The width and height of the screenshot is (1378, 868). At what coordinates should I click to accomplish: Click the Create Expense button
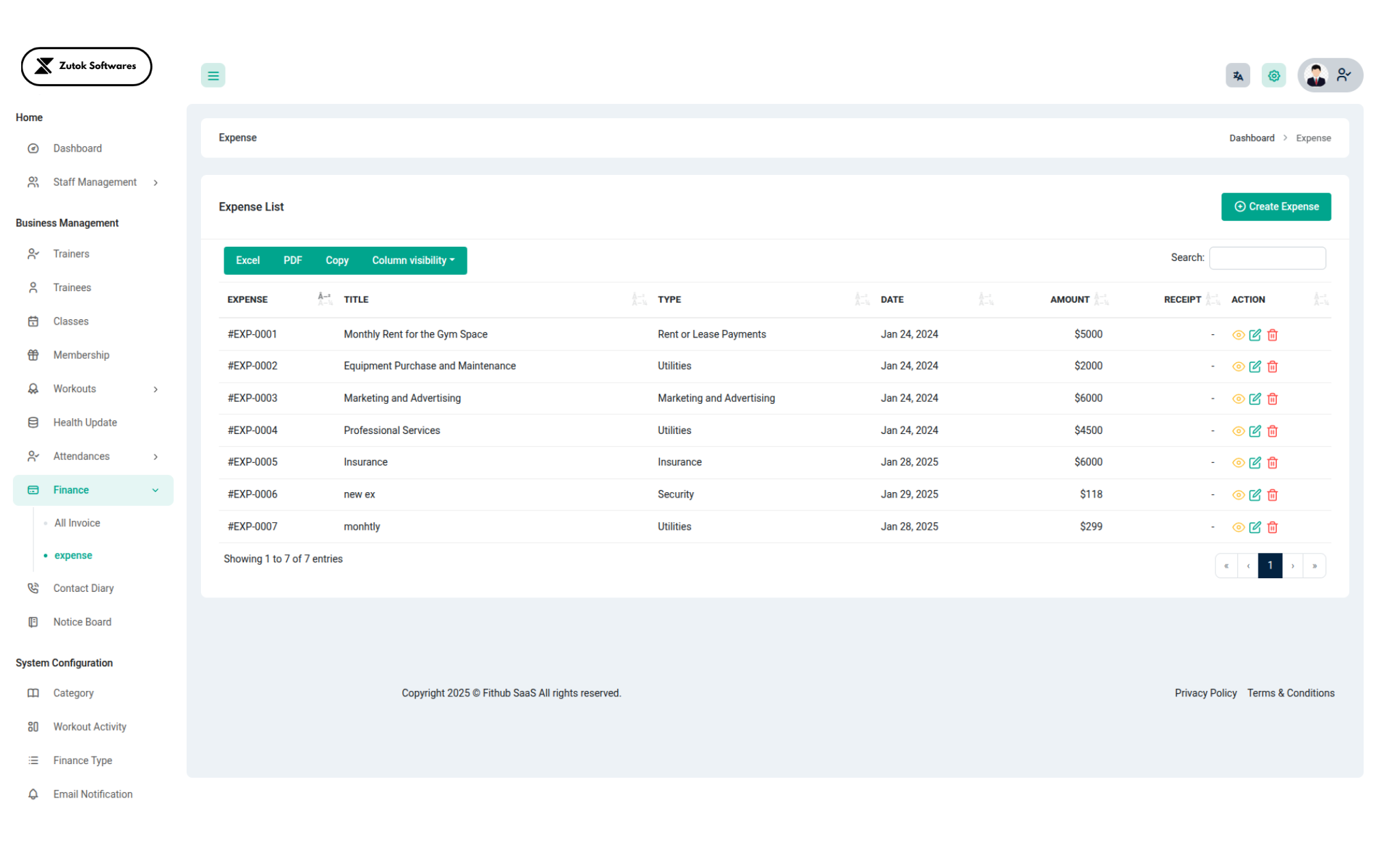point(1275,206)
